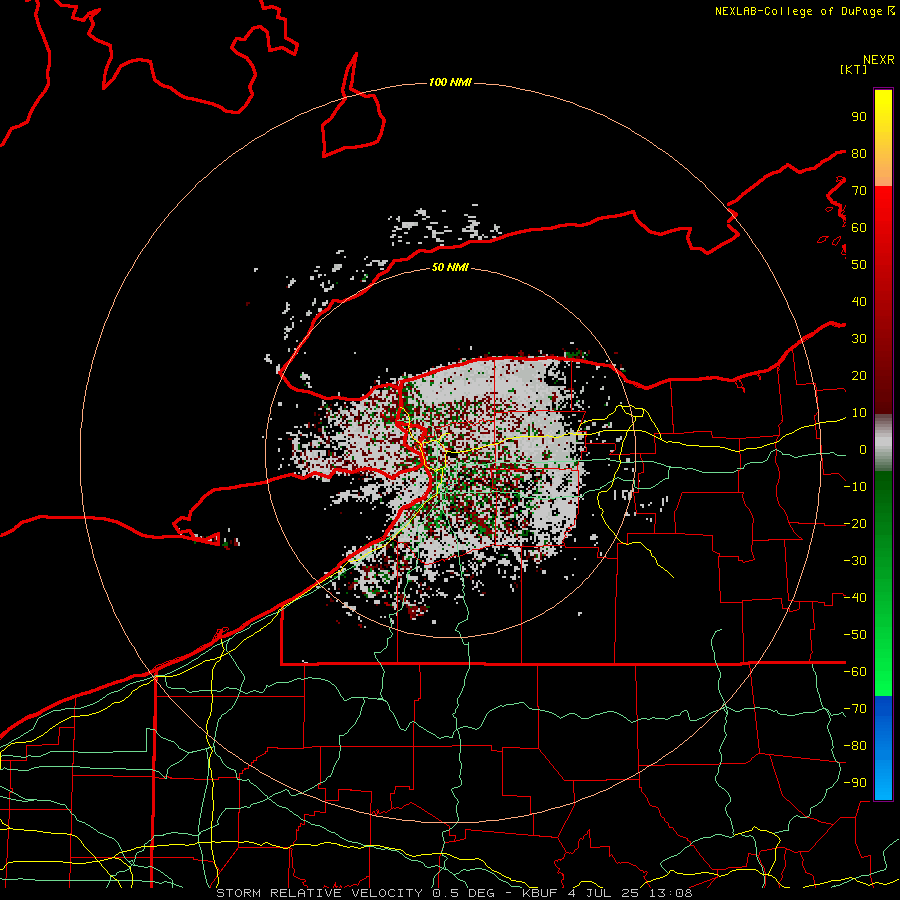The image size is (900, 900).
Task: Click the 100 NMI range ring label
Action: coord(450,83)
